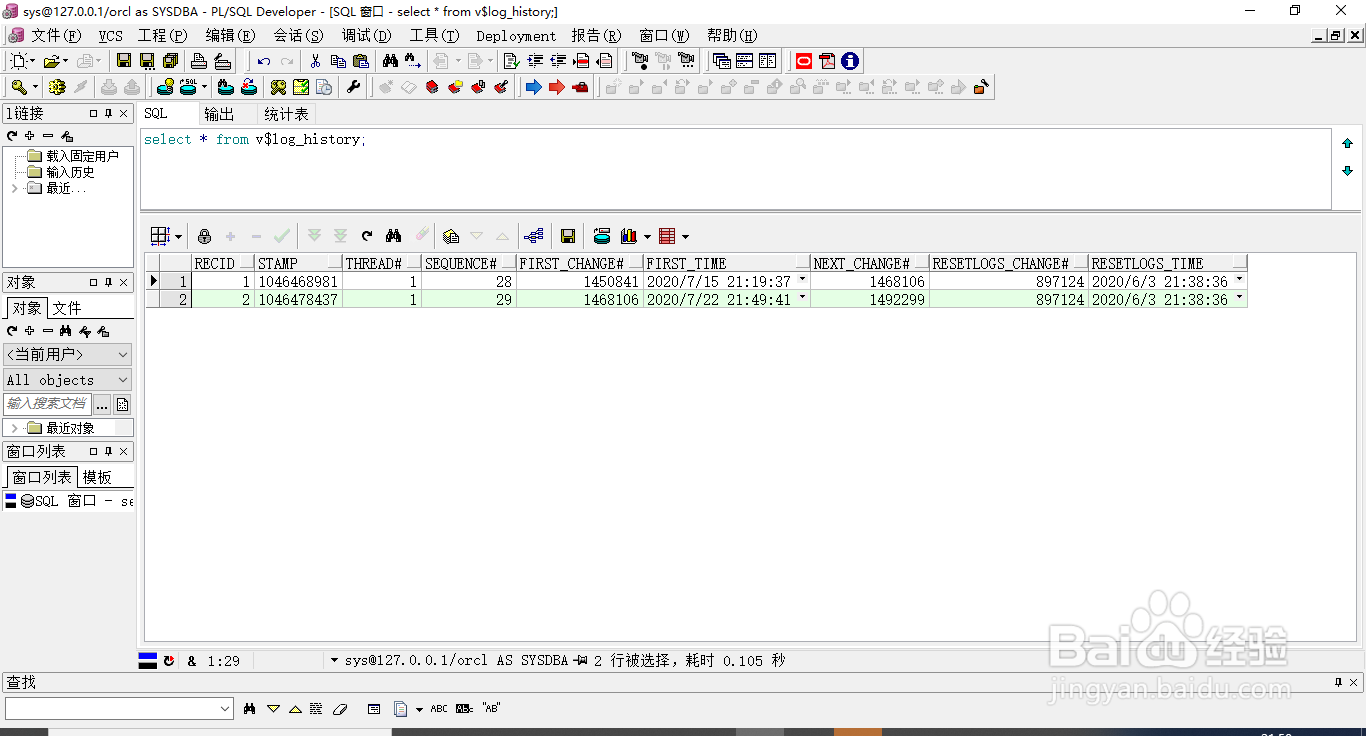This screenshot has width=1366, height=736.
Task: Click the green down arrow beside SQL editor
Action: point(1347,171)
